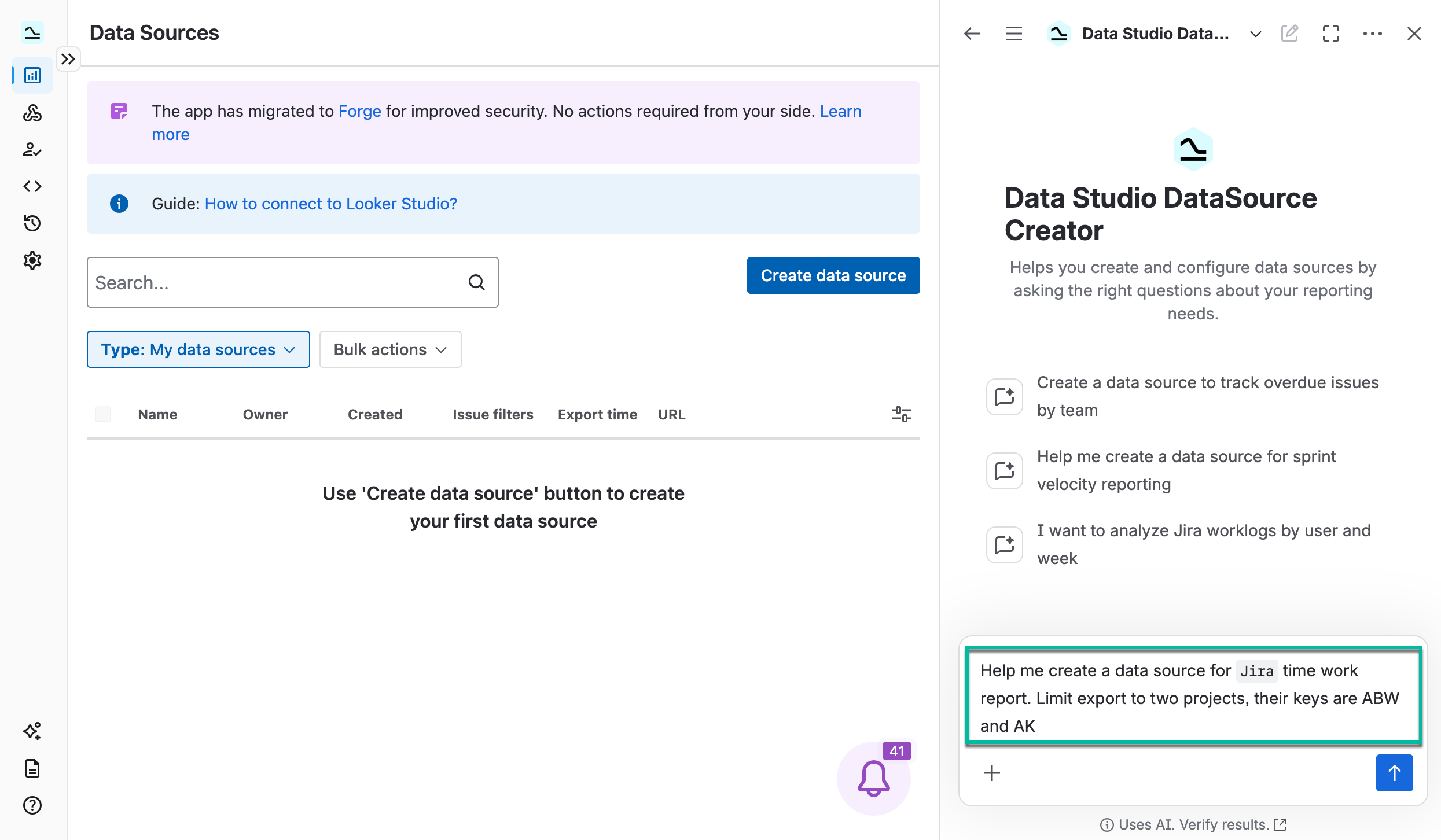Click the URL column header
Screen dimensions: 1441x840
coord(671,414)
